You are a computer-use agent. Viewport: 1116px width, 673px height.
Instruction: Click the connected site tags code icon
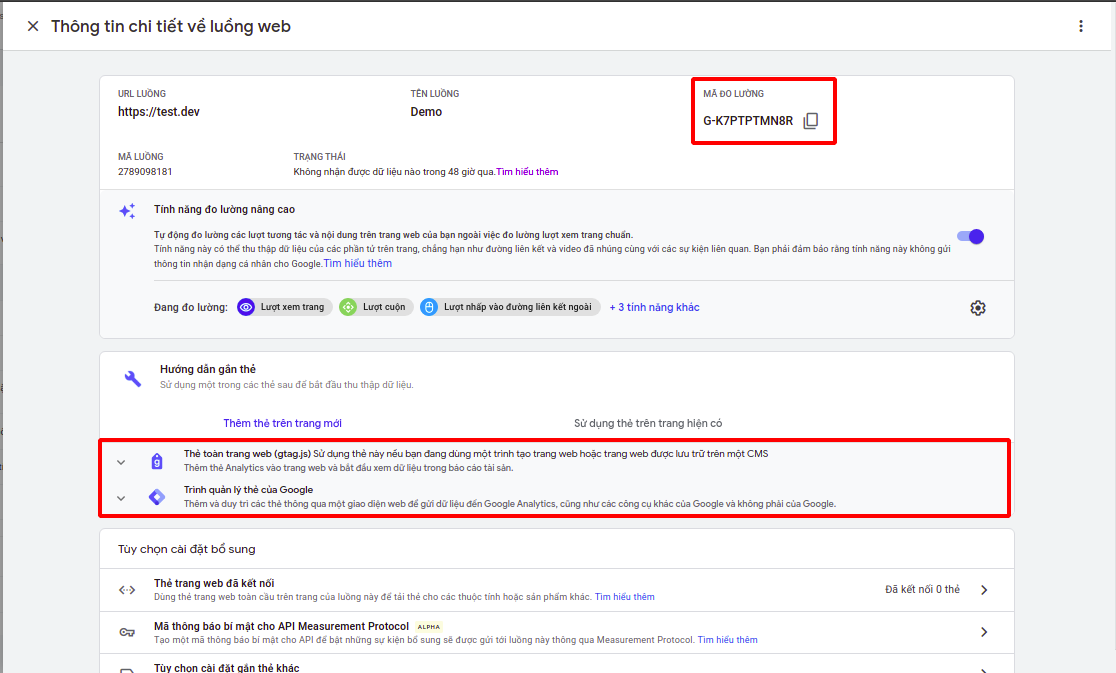(127, 590)
